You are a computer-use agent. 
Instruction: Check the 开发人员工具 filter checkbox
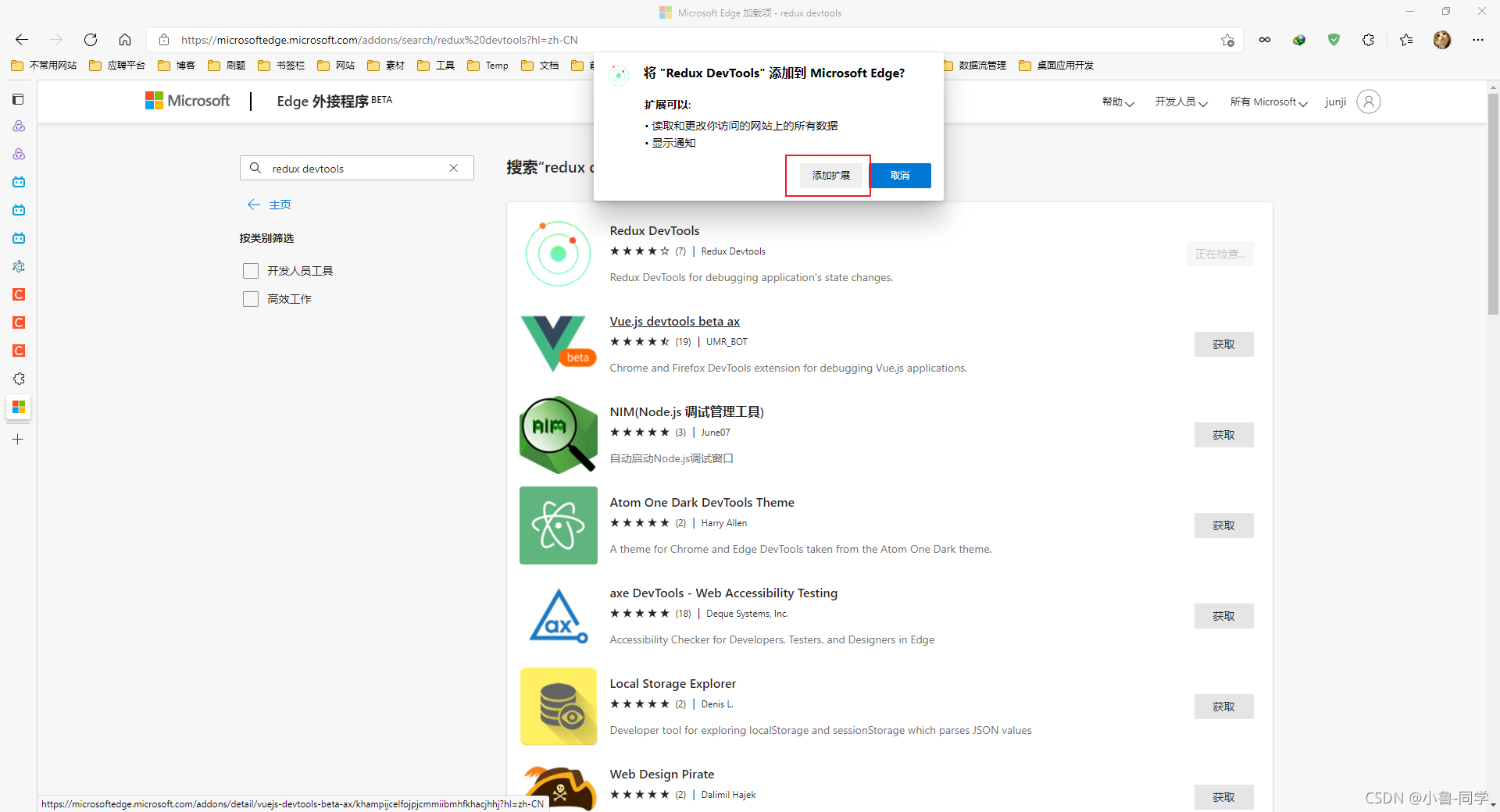tap(251, 271)
